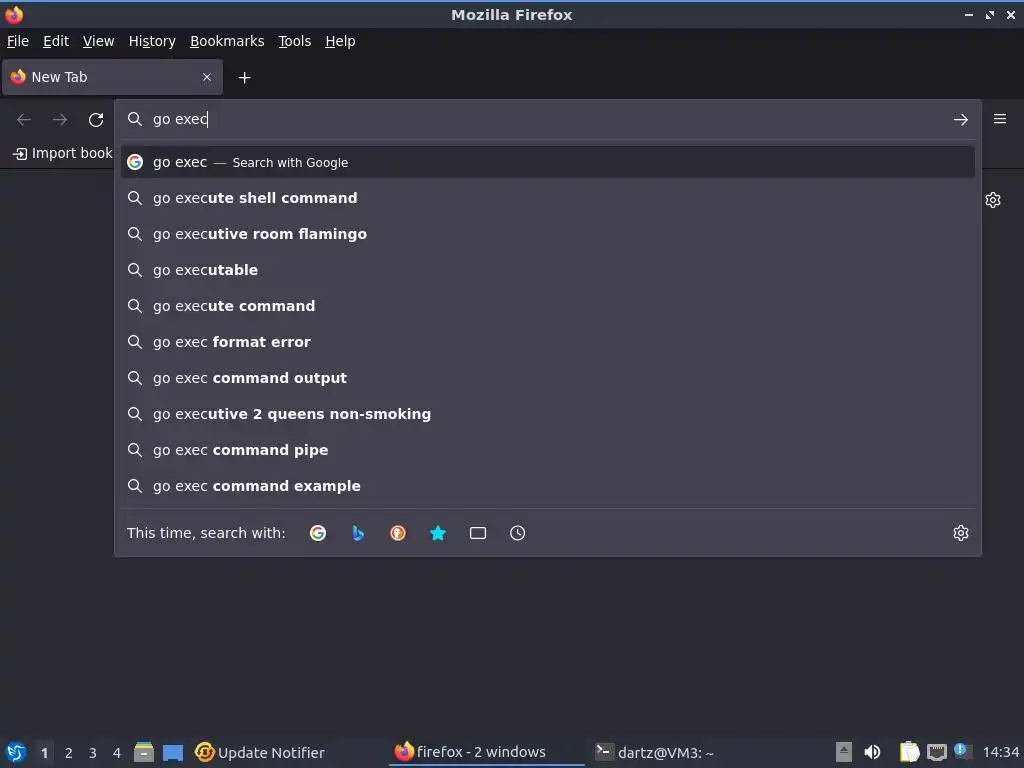Select suggestion 'go exec command output'
This screenshot has width=1024, height=768.
tap(547, 377)
